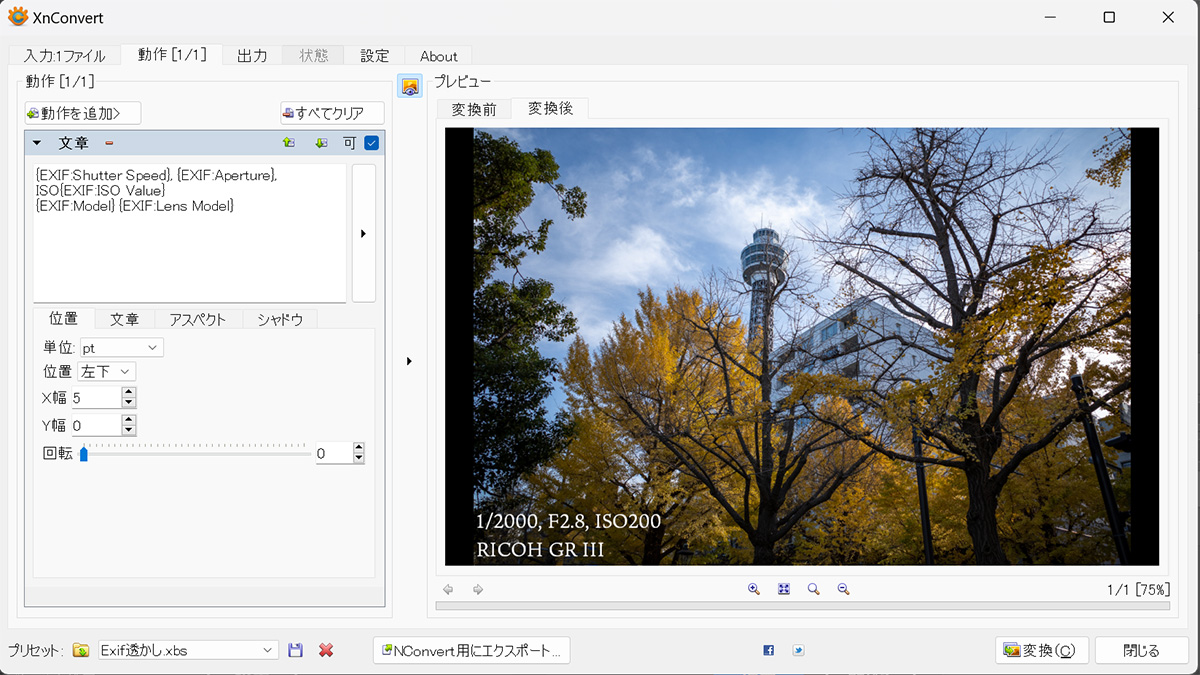Click the zoom in magnifier icon

point(754,590)
